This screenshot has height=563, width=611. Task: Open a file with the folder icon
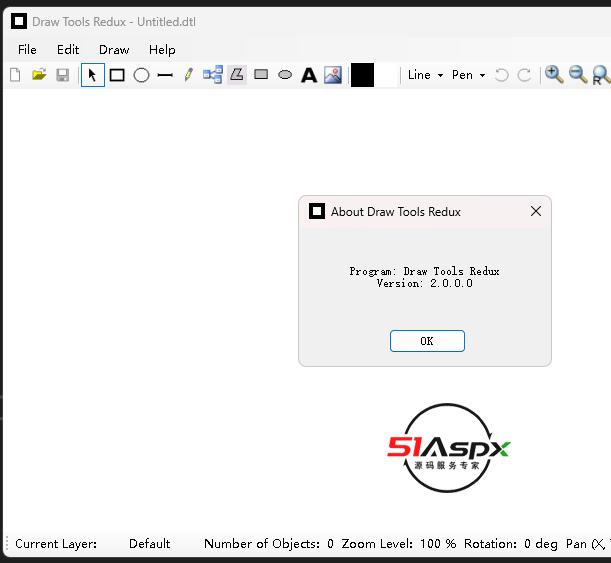(39, 75)
